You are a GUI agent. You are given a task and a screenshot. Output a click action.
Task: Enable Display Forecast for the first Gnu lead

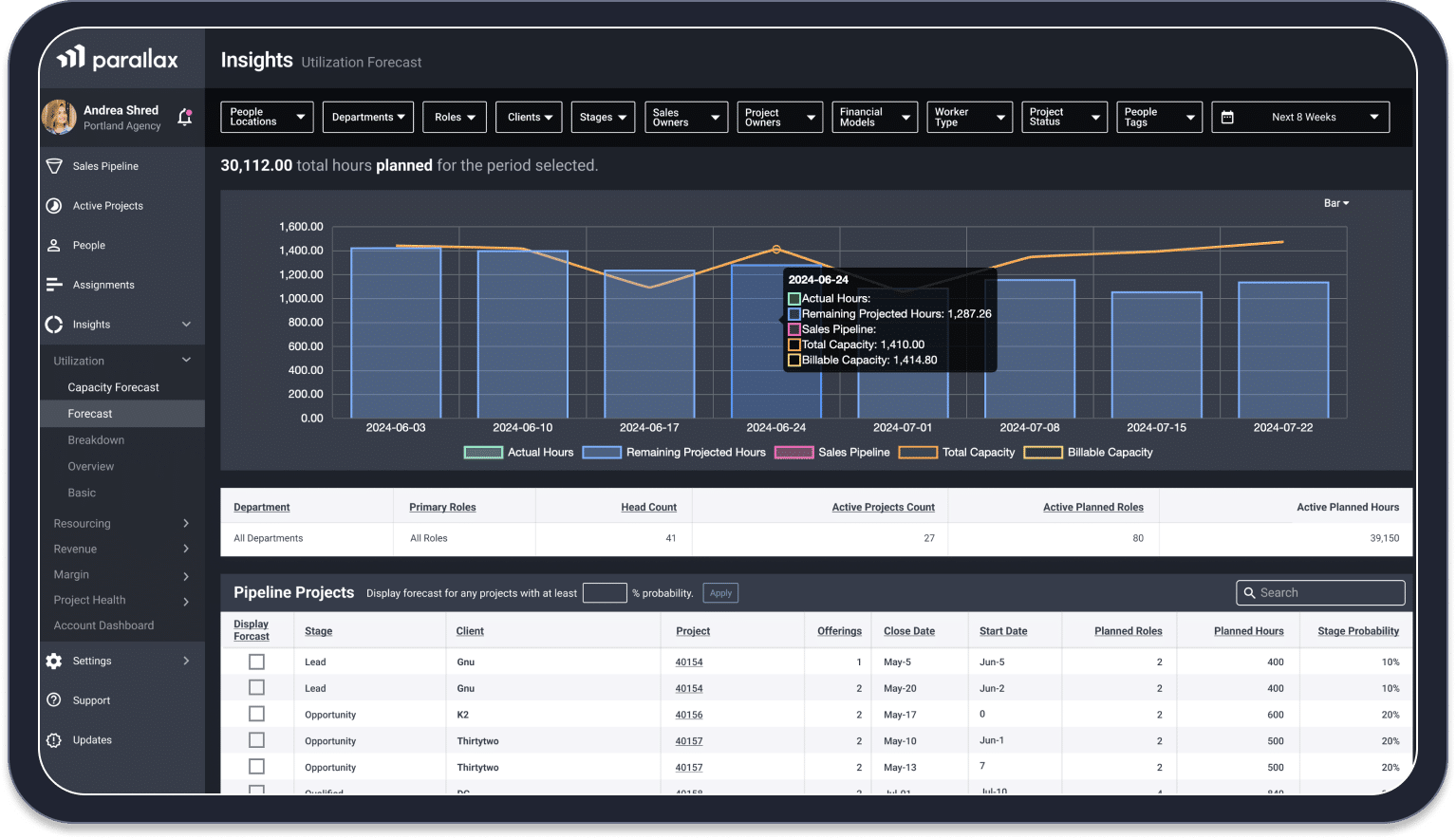pos(256,662)
